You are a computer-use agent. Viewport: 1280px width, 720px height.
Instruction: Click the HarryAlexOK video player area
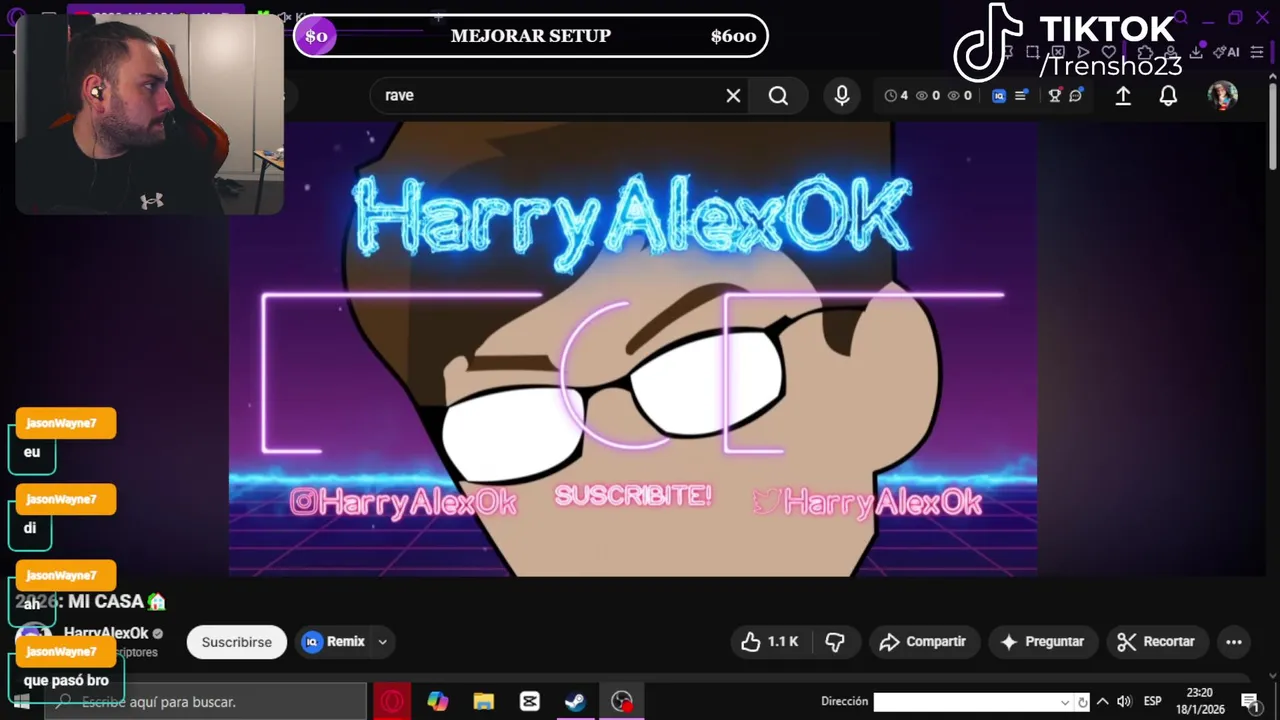click(x=633, y=349)
